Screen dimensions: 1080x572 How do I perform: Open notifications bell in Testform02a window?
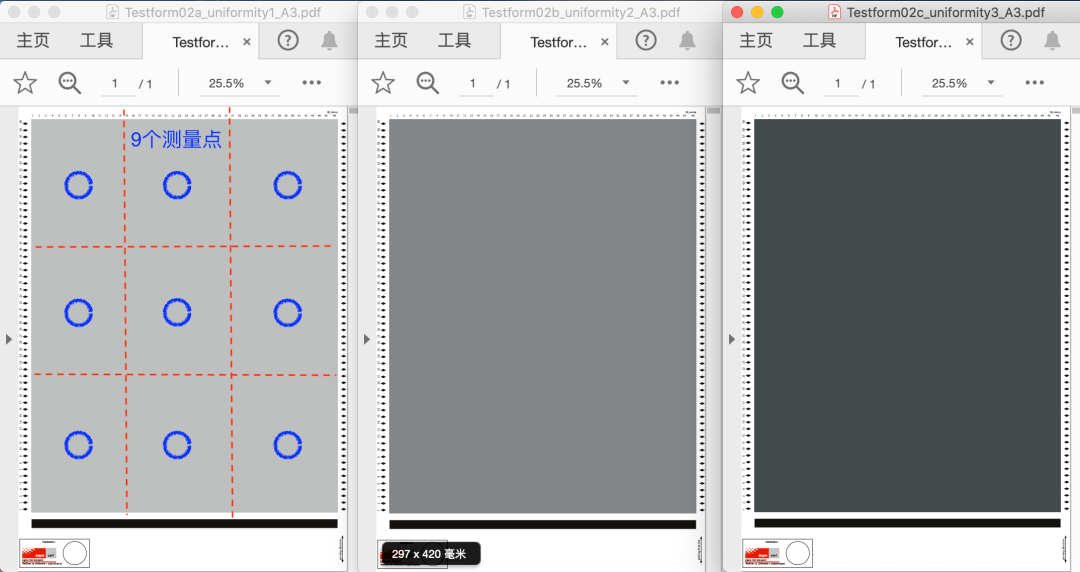329,40
